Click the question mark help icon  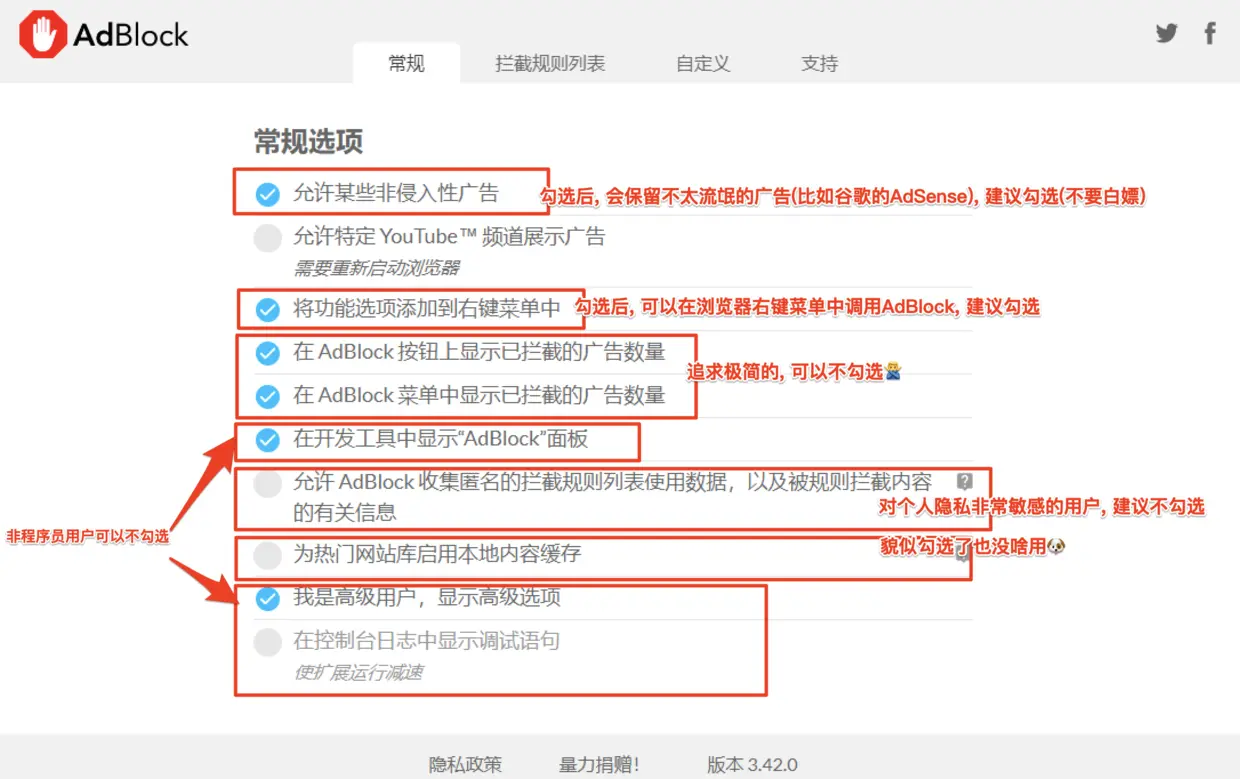[x=964, y=481]
